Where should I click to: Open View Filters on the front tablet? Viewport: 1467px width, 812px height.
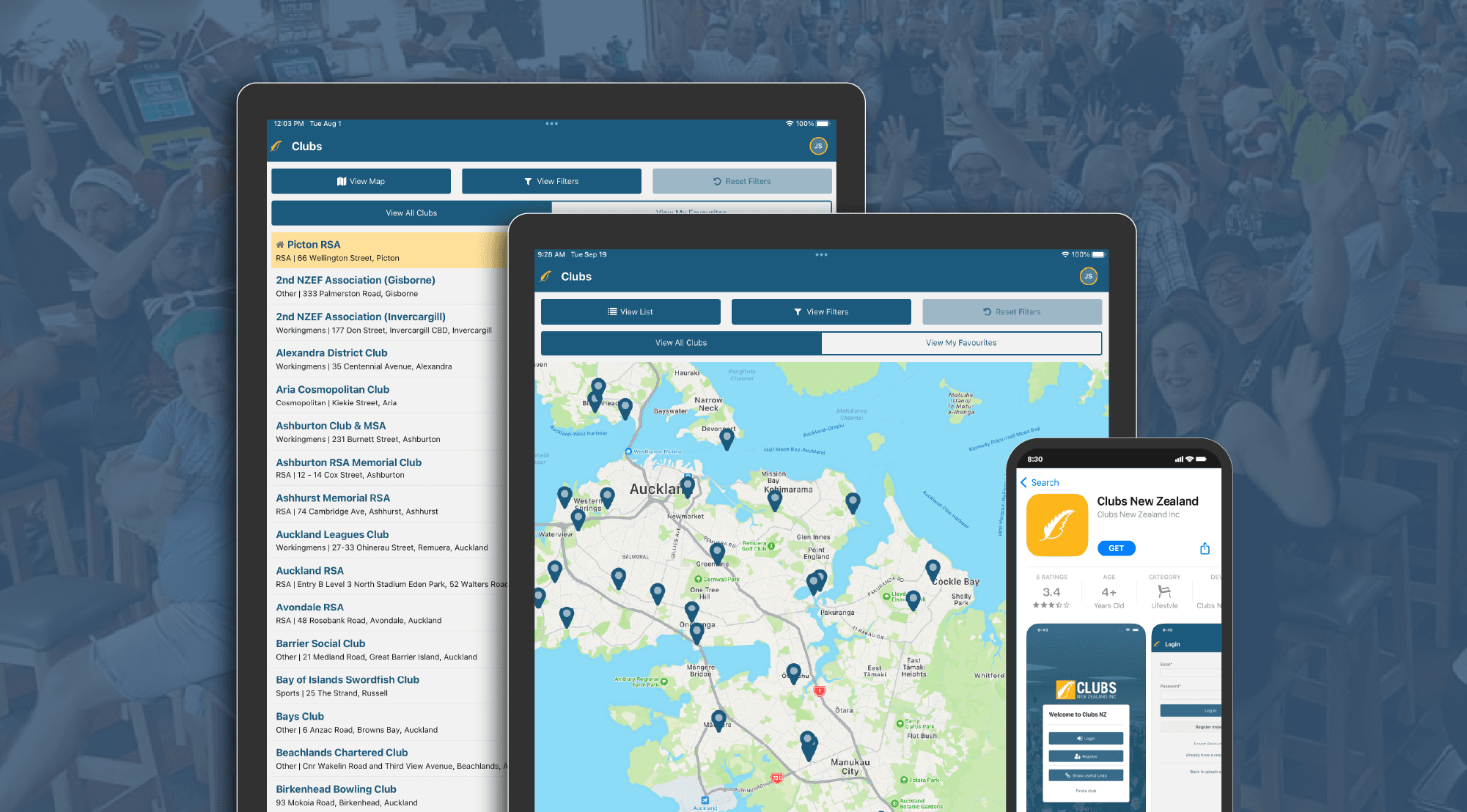click(x=821, y=311)
